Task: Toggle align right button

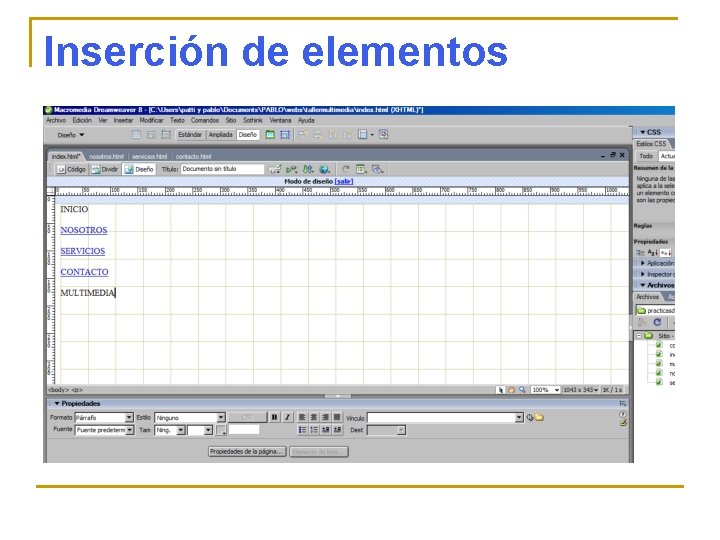Action: [326, 417]
